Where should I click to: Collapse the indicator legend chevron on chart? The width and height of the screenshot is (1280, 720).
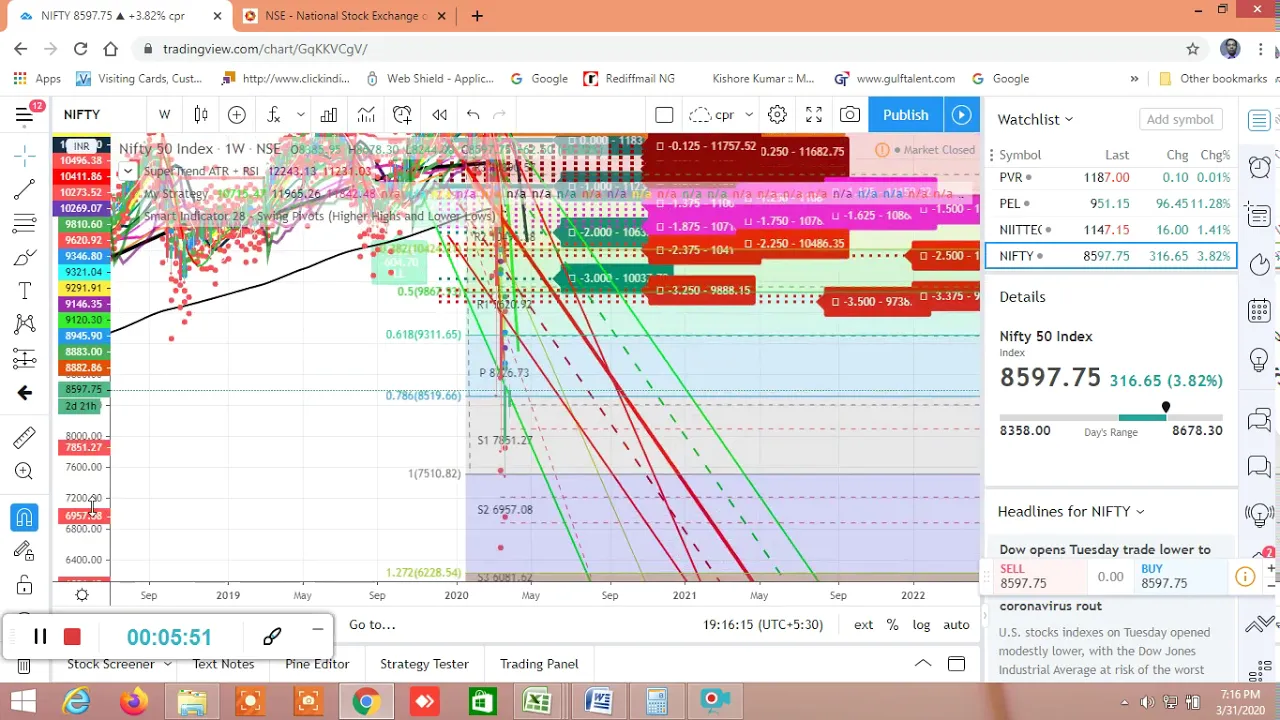tap(128, 171)
